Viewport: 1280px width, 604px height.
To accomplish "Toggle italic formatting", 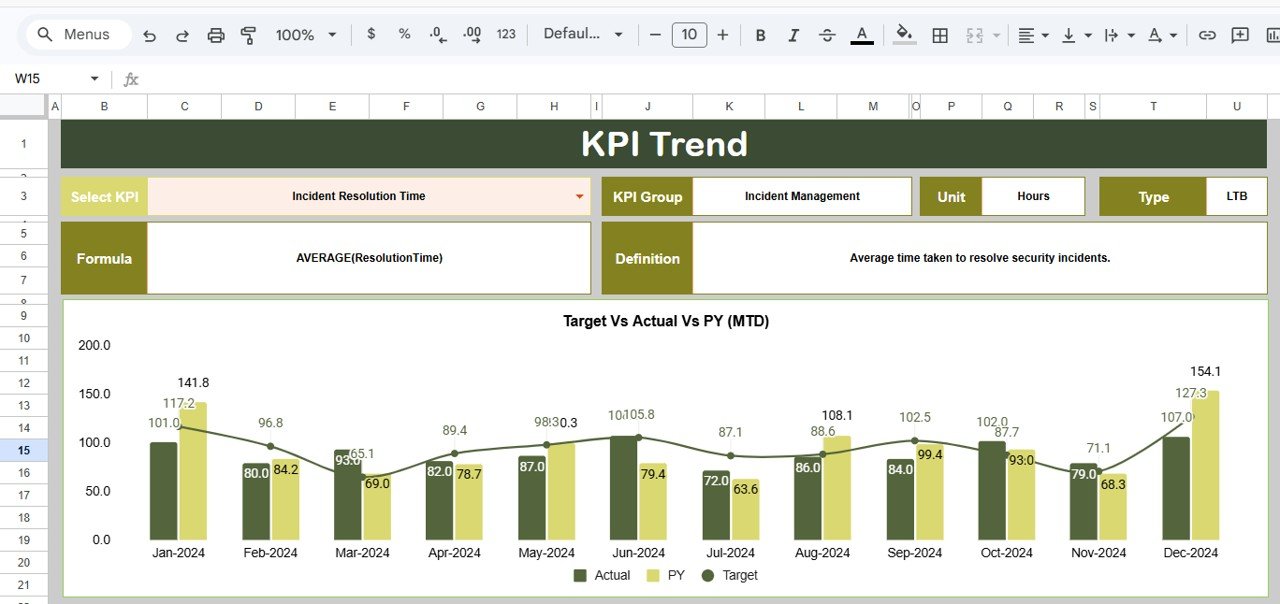I will [793, 34].
